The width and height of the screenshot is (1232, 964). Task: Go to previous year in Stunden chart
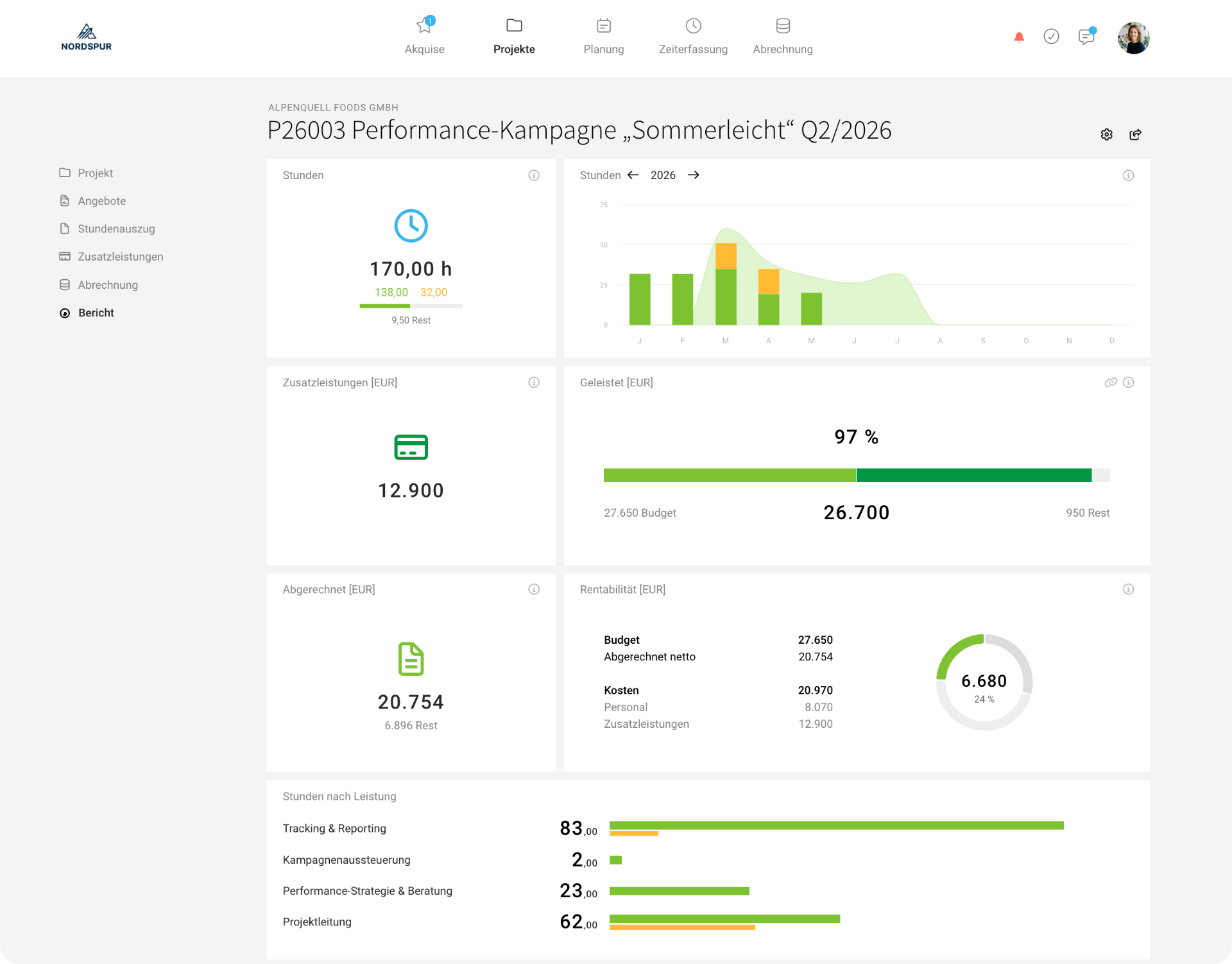pos(633,175)
